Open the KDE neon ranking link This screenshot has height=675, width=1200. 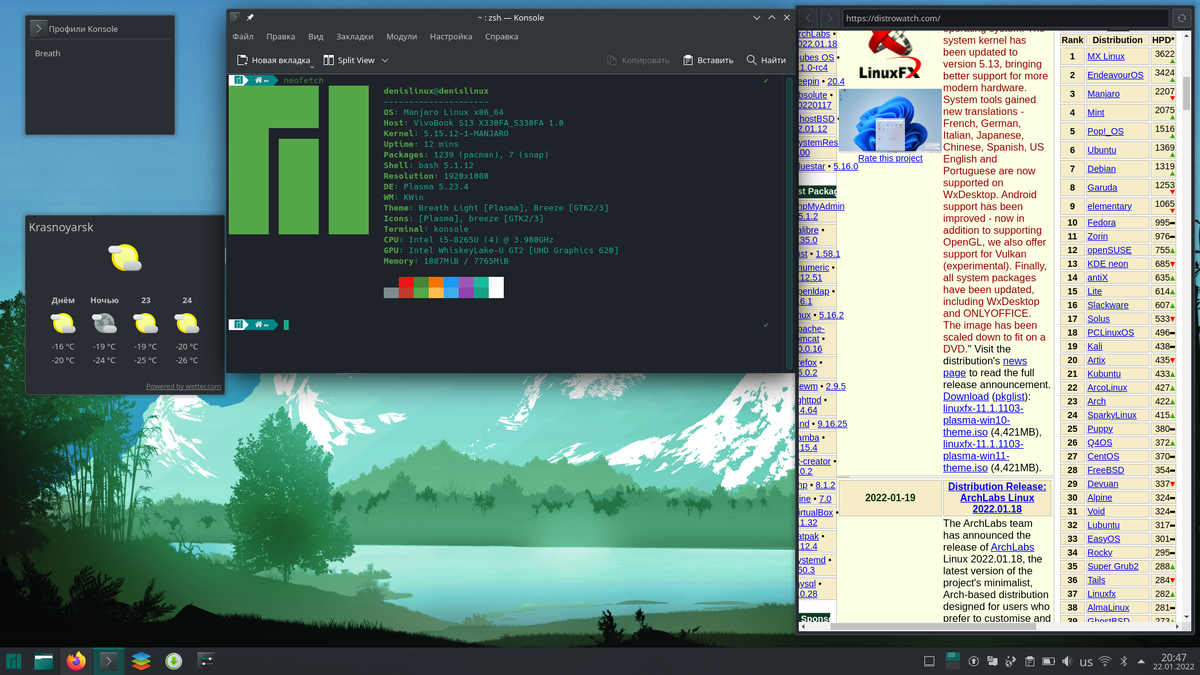tap(1107, 264)
